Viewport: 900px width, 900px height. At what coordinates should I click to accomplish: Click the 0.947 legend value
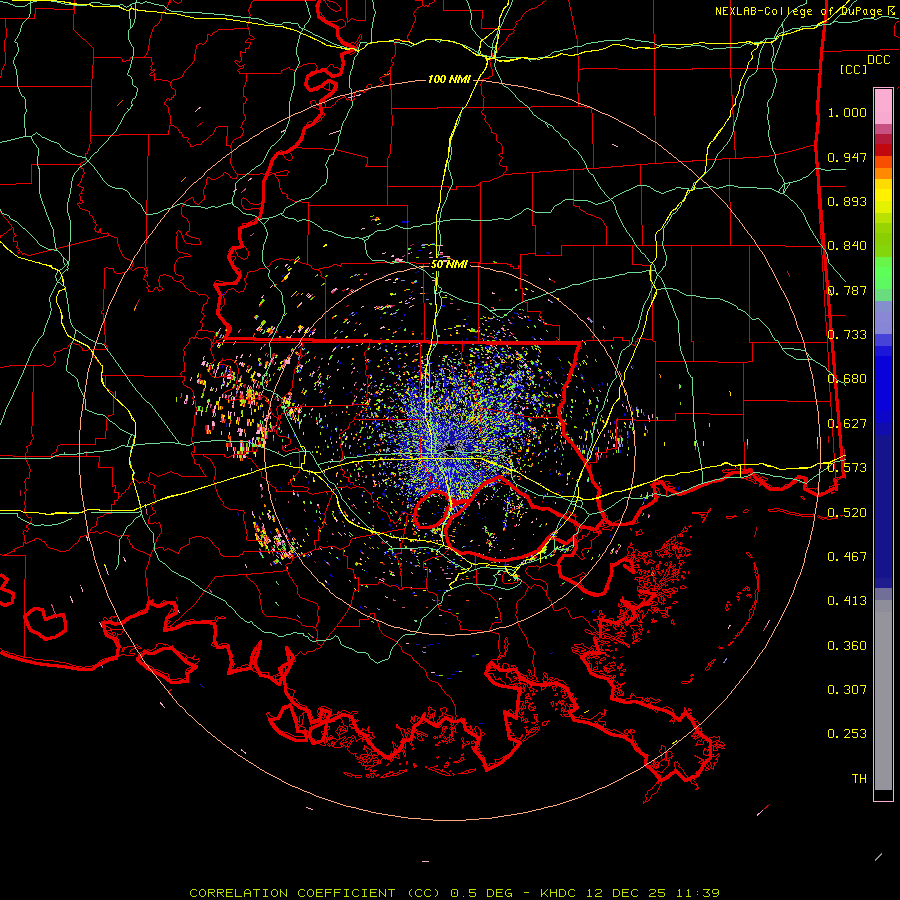point(847,157)
